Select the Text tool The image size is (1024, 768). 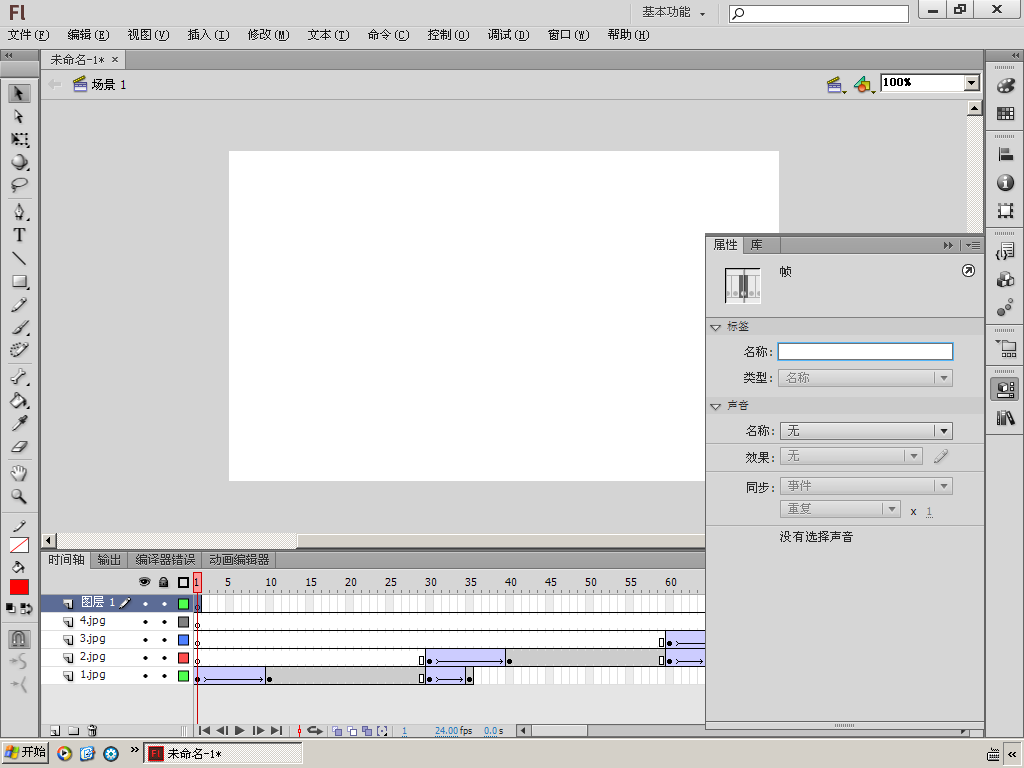pos(19,235)
